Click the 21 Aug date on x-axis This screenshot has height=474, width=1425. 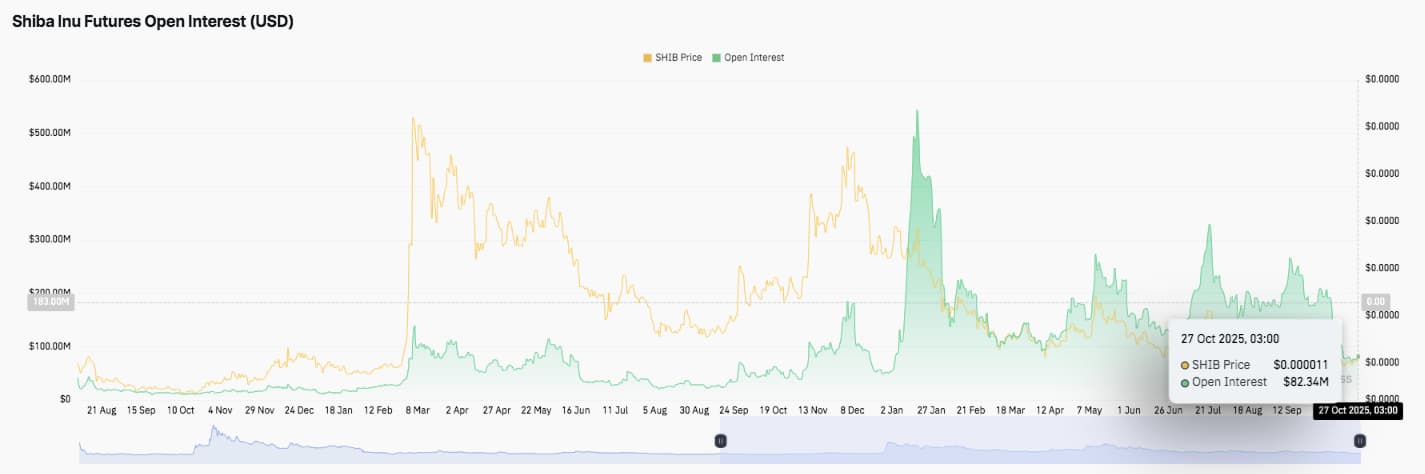pos(101,410)
